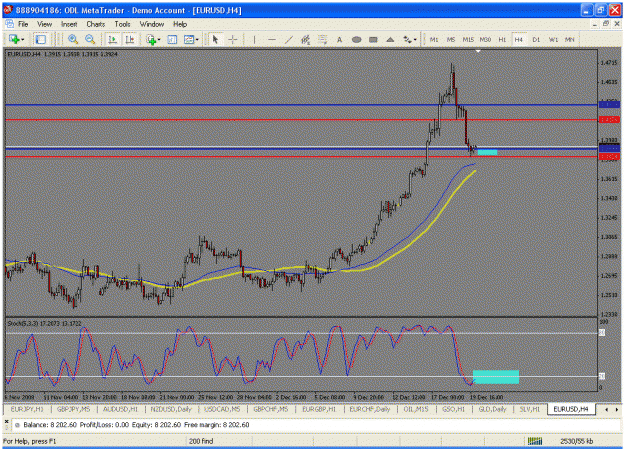Switch to EURGBP,H1 chart tab
625x449 pixels.
(x=319, y=409)
